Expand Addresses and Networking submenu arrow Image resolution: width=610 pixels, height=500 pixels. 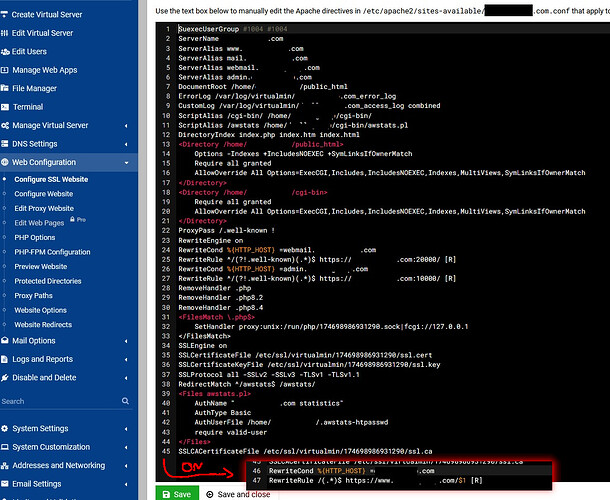coord(126,466)
